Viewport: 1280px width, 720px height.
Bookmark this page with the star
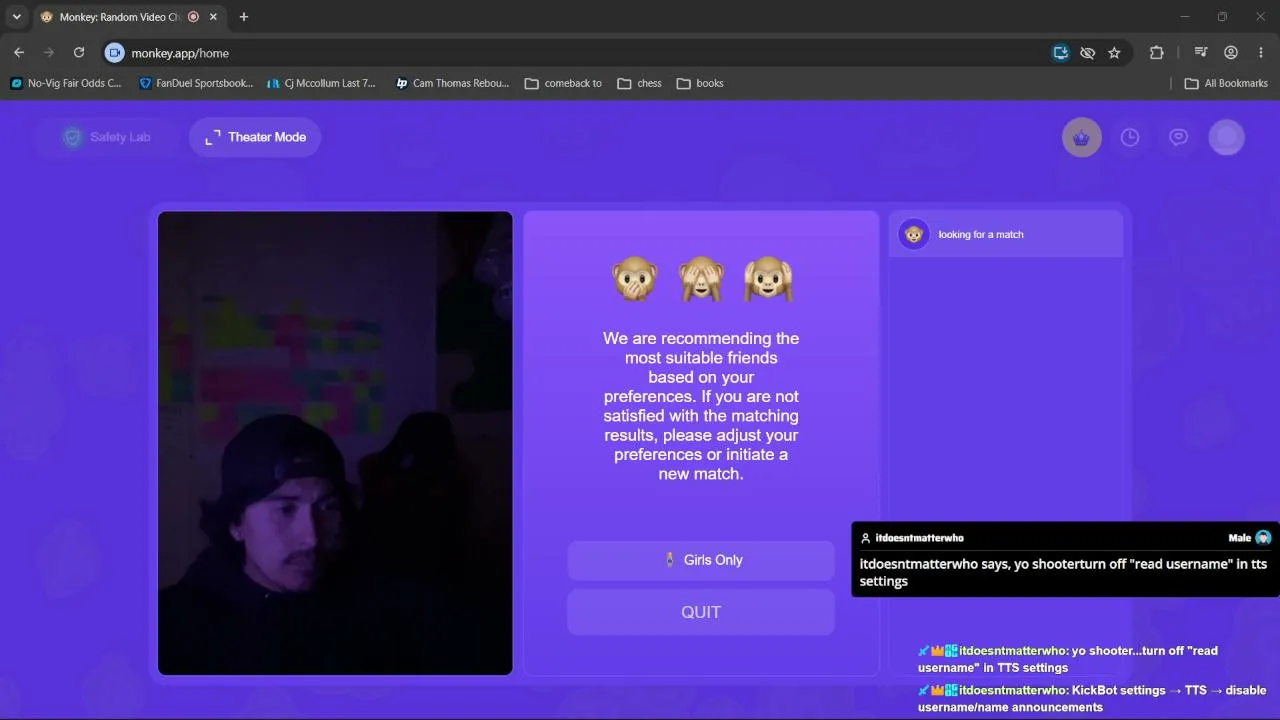(x=1114, y=53)
